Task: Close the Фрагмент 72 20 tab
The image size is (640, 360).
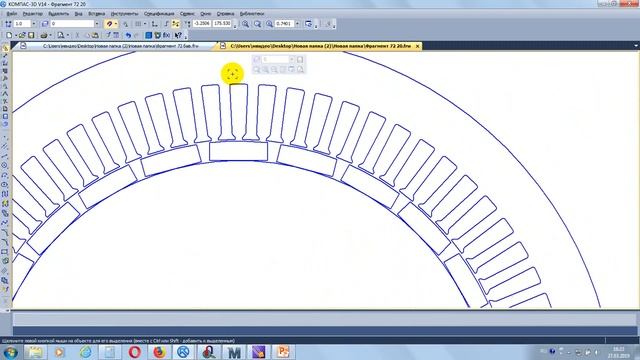Action: 417,46
